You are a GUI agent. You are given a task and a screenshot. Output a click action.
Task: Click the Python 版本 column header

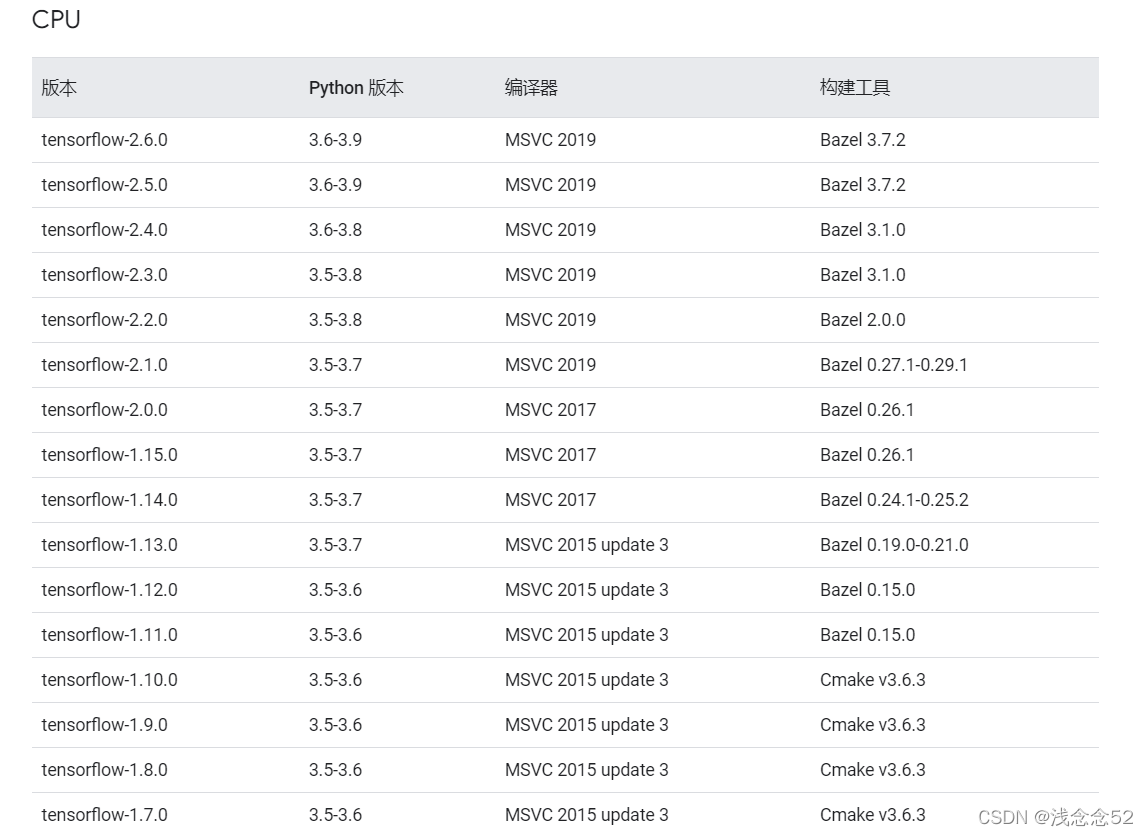(x=356, y=88)
